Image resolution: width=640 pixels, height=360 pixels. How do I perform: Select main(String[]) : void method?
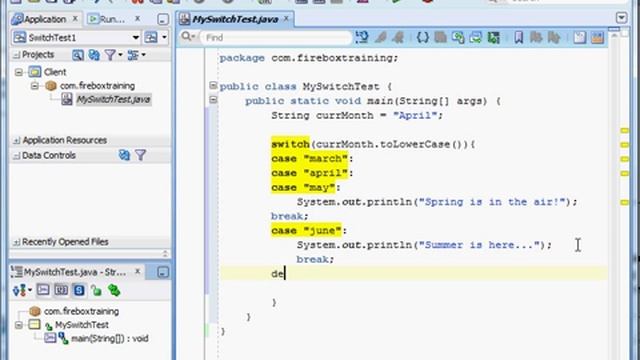point(109,339)
